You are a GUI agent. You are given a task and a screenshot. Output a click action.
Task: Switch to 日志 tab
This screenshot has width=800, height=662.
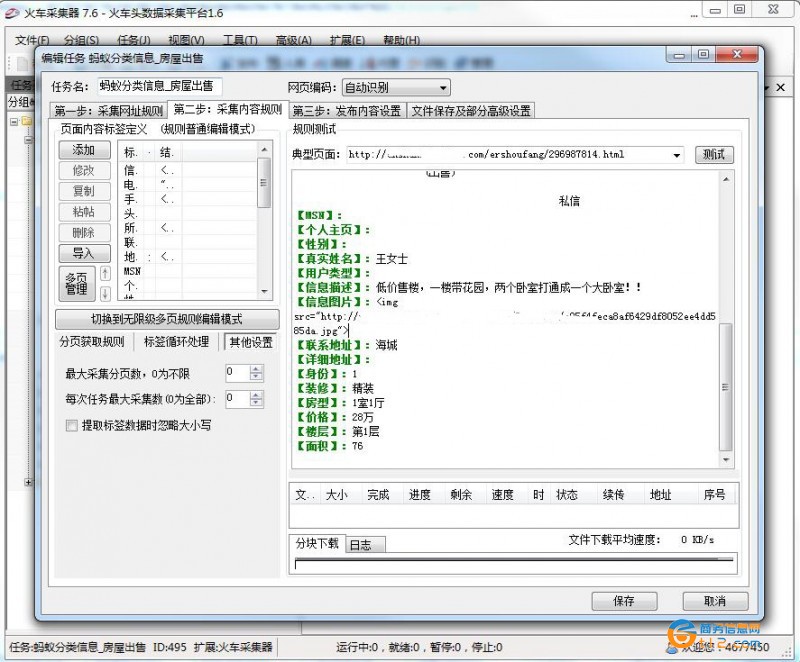365,545
